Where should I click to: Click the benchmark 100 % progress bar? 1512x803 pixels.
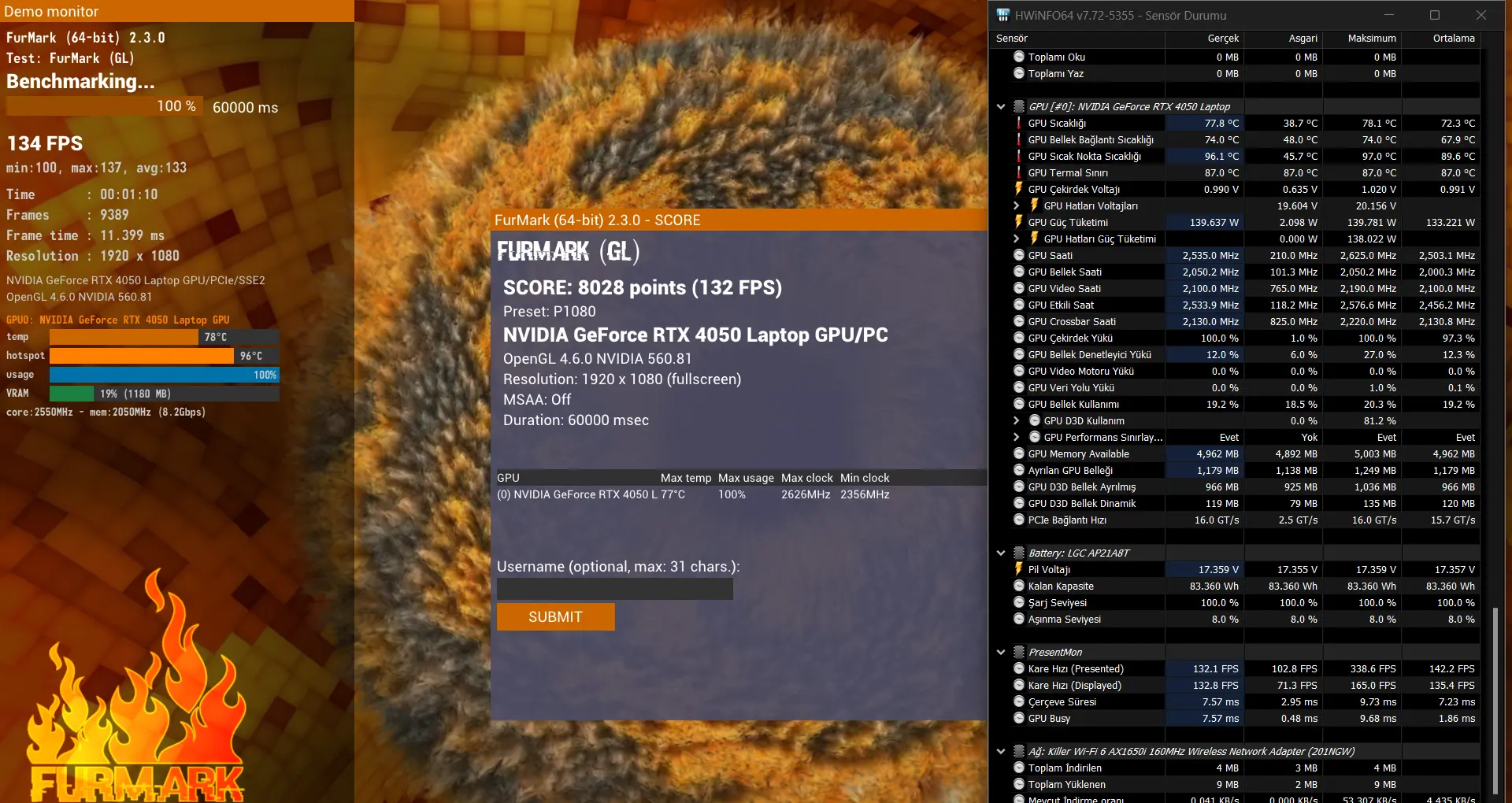(x=104, y=106)
